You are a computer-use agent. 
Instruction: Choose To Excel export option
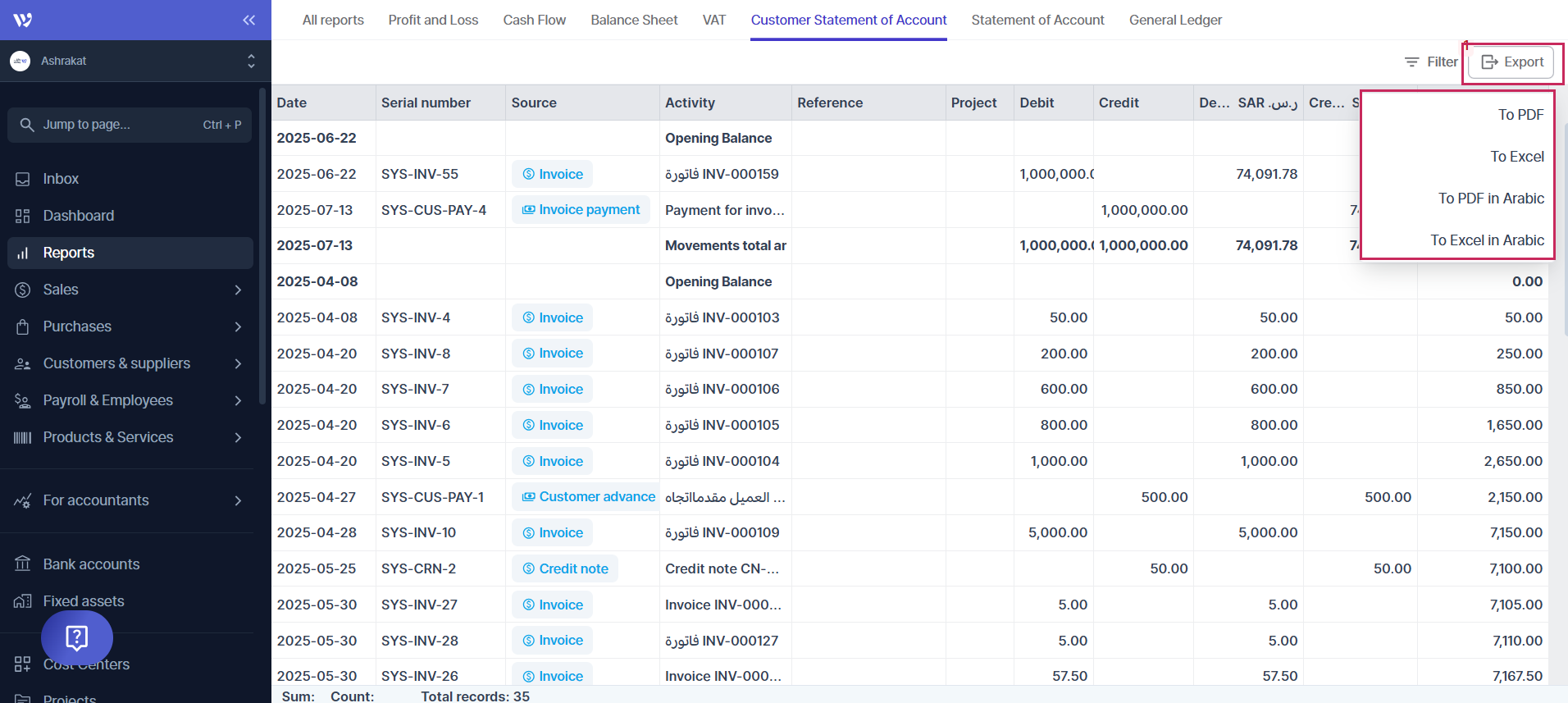point(1516,157)
